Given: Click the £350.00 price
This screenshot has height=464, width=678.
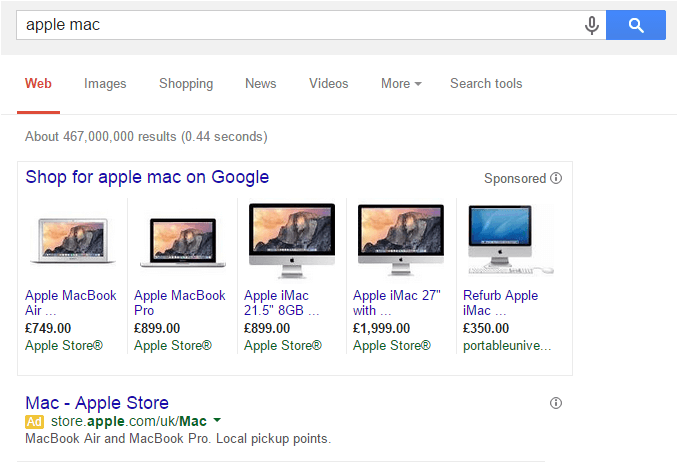Looking at the screenshot, I should tap(486, 328).
